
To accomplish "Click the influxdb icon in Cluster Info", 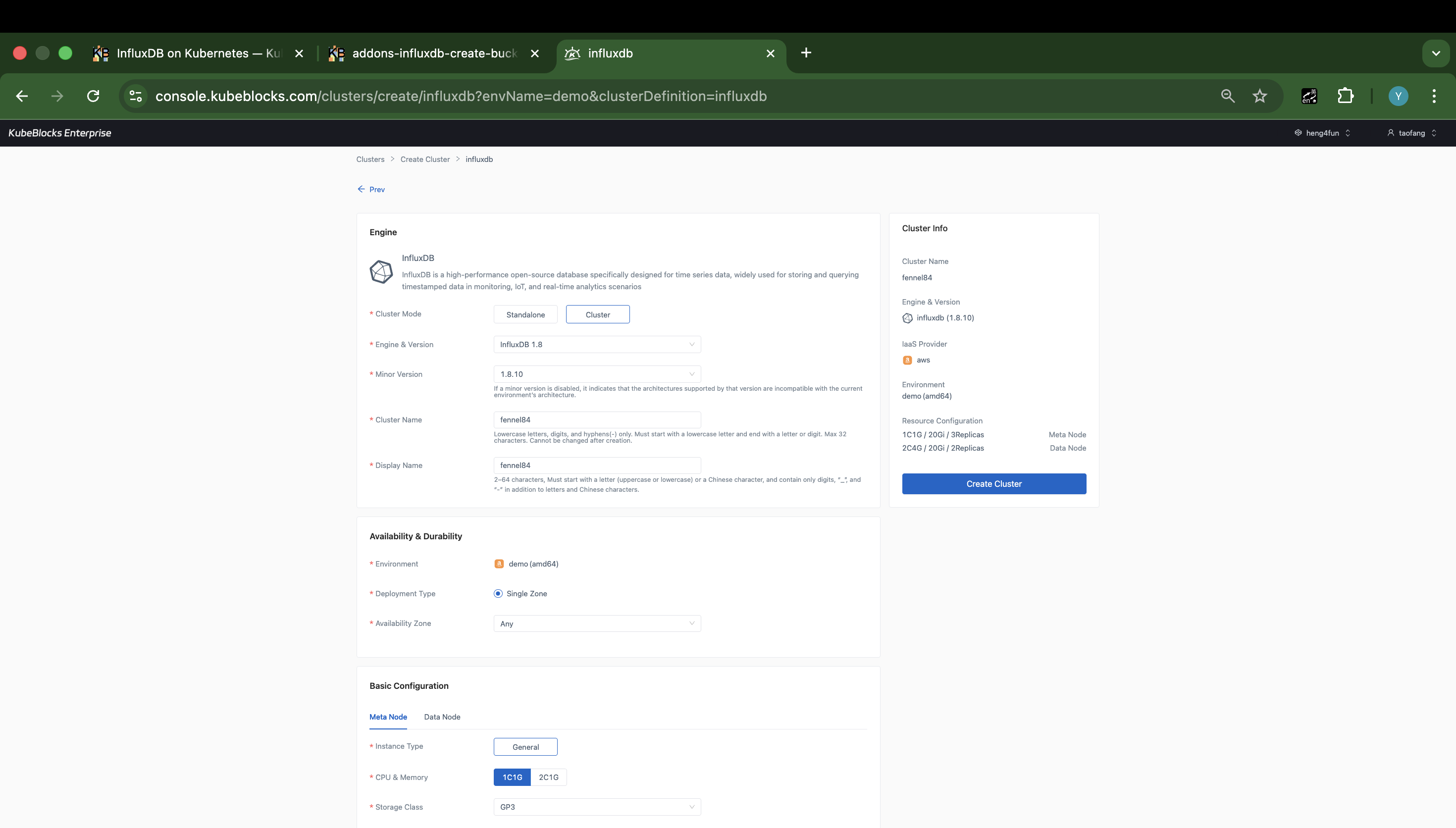I will tap(907, 318).
